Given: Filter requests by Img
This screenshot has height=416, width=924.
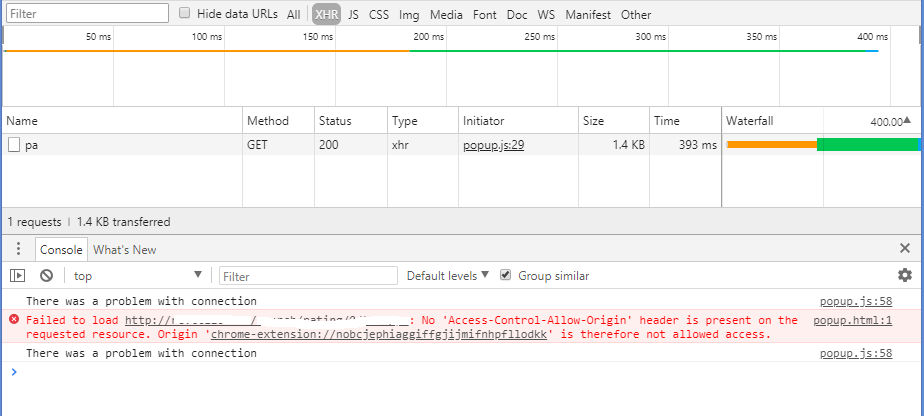Looking at the screenshot, I should [409, 15].
